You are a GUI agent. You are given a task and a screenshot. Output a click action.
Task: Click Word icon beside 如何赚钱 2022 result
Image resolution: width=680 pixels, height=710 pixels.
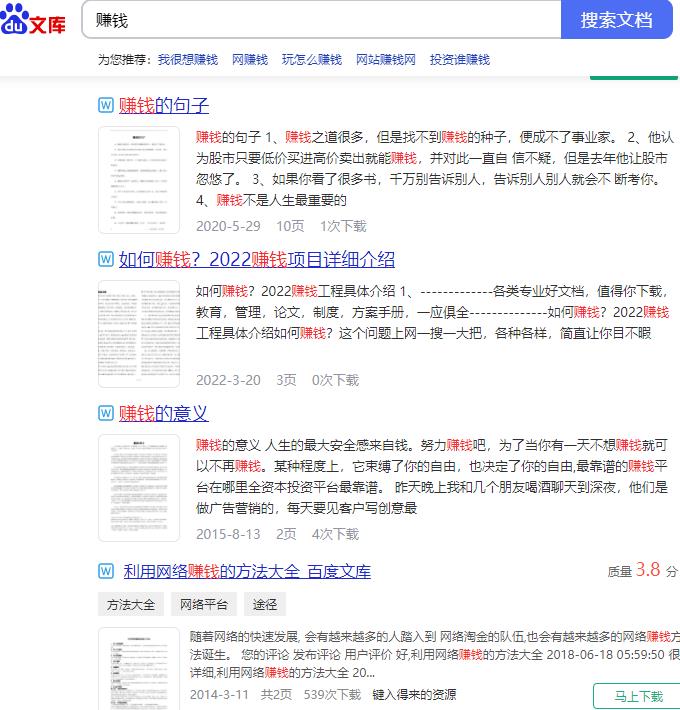point(106,260)
